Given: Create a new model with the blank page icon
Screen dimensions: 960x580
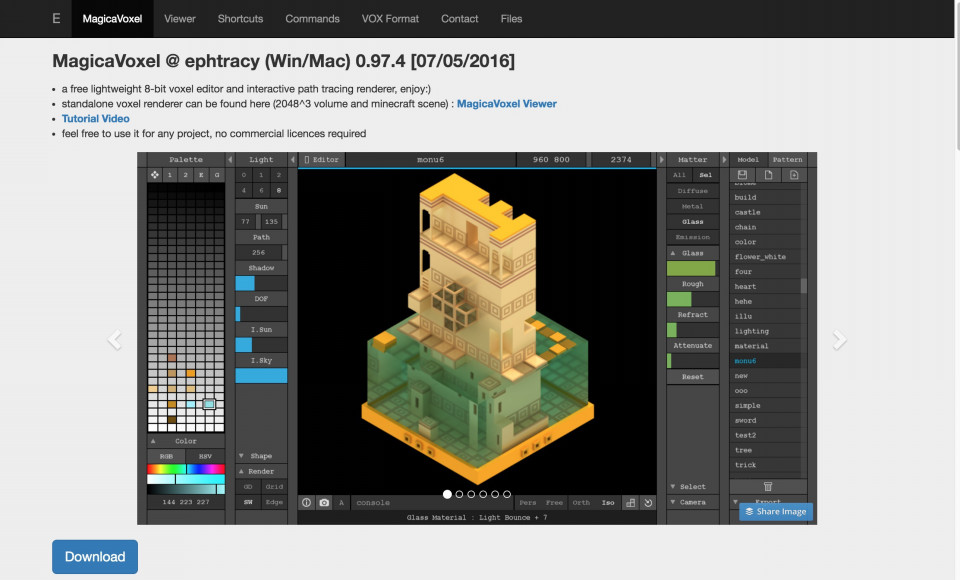Looking at the screenshot, I should 768,175.
